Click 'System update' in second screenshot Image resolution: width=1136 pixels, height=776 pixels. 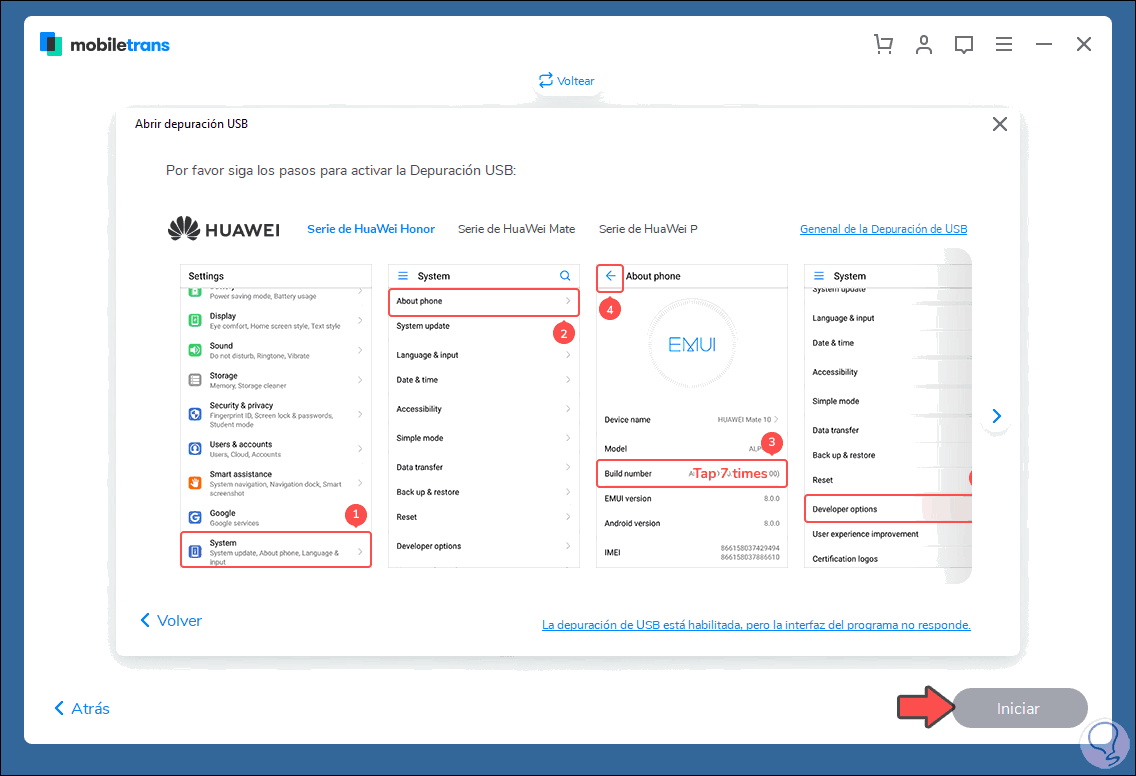(423, 326)
